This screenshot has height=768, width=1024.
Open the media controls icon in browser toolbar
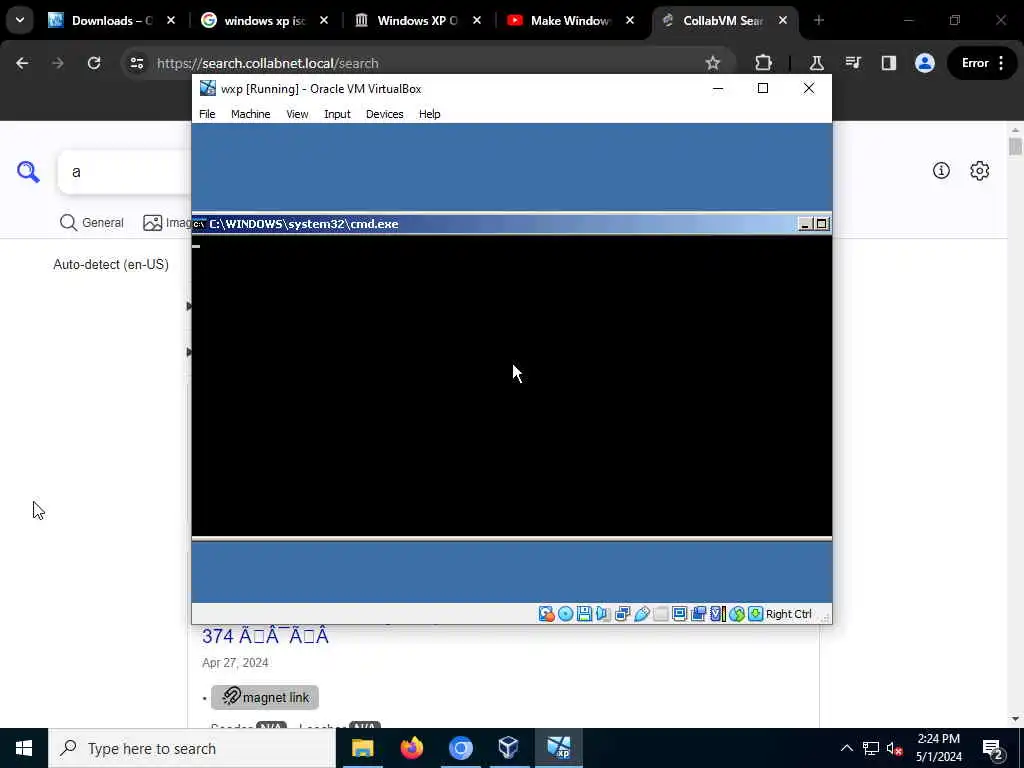853,63
